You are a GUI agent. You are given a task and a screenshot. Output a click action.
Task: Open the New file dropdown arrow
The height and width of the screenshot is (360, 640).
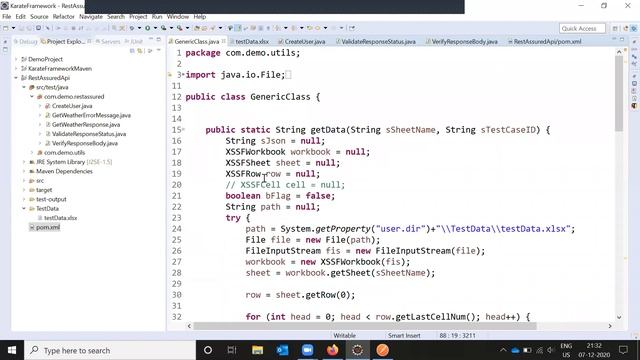coord(13,28)
